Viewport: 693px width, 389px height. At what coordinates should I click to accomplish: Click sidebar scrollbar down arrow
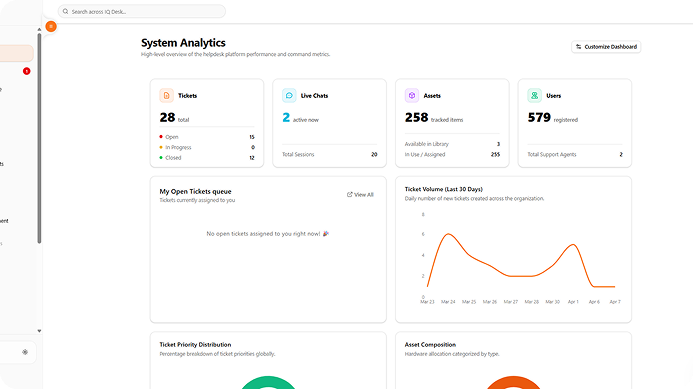pyautogui.click(x=39, y=331)
